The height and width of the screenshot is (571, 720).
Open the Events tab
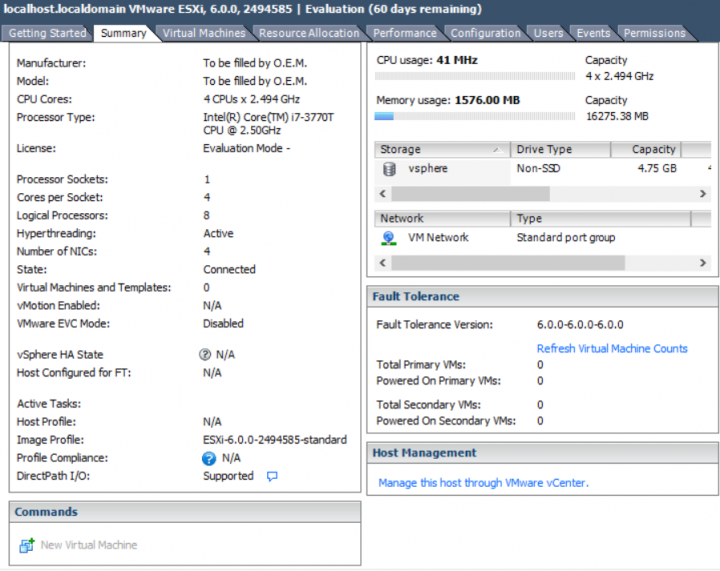point(593,33)
